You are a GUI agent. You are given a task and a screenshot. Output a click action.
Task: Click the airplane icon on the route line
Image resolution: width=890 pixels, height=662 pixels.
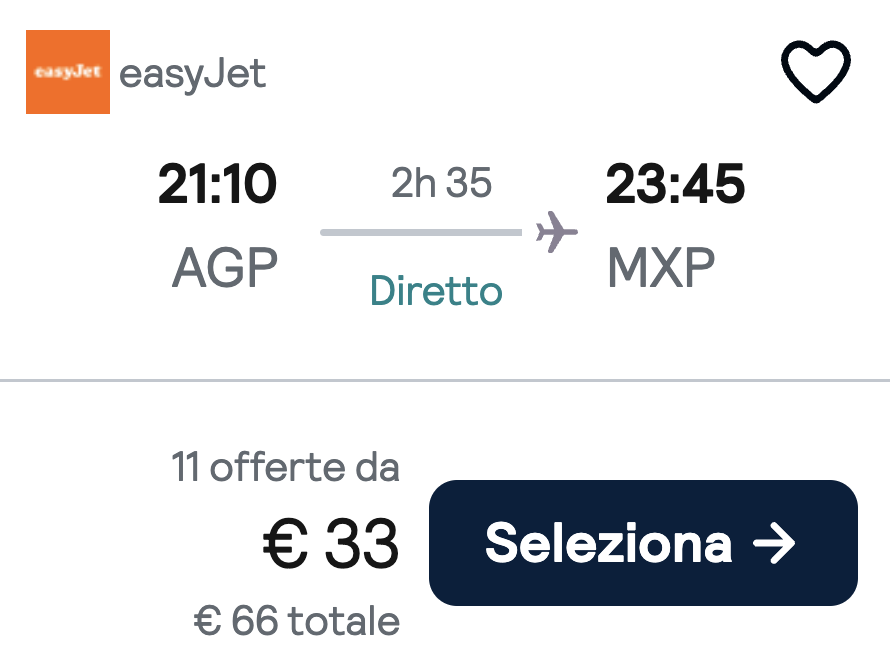556,232
